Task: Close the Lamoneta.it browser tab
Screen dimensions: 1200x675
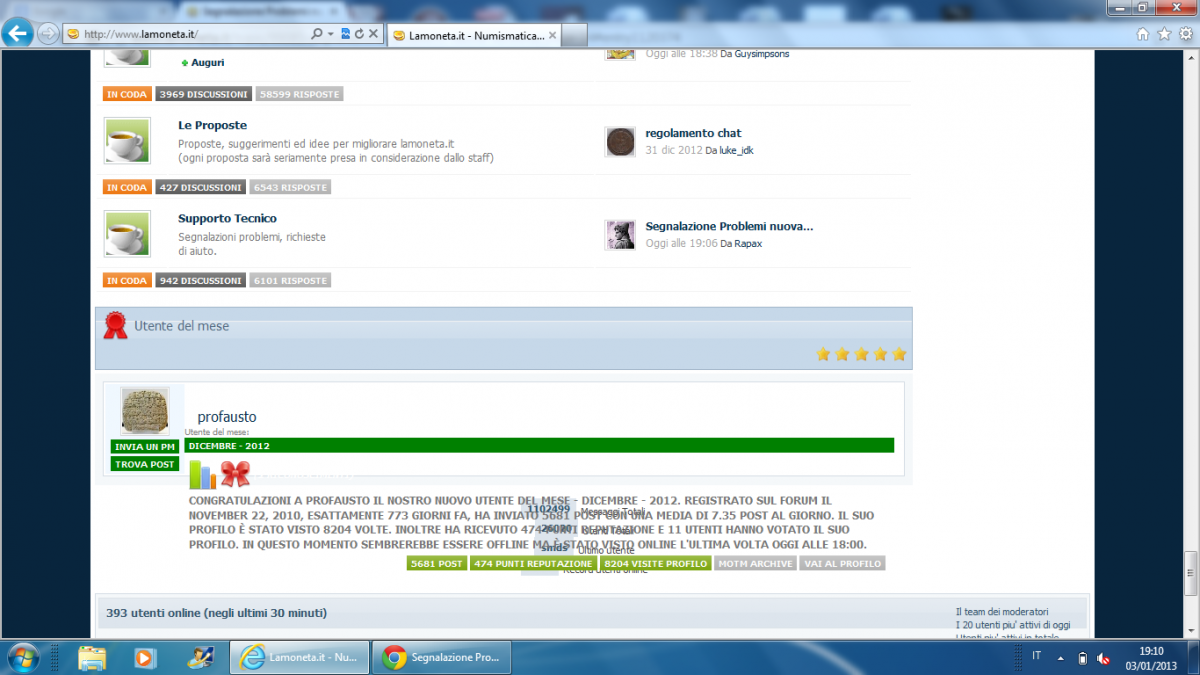Action: pos(552,35)
